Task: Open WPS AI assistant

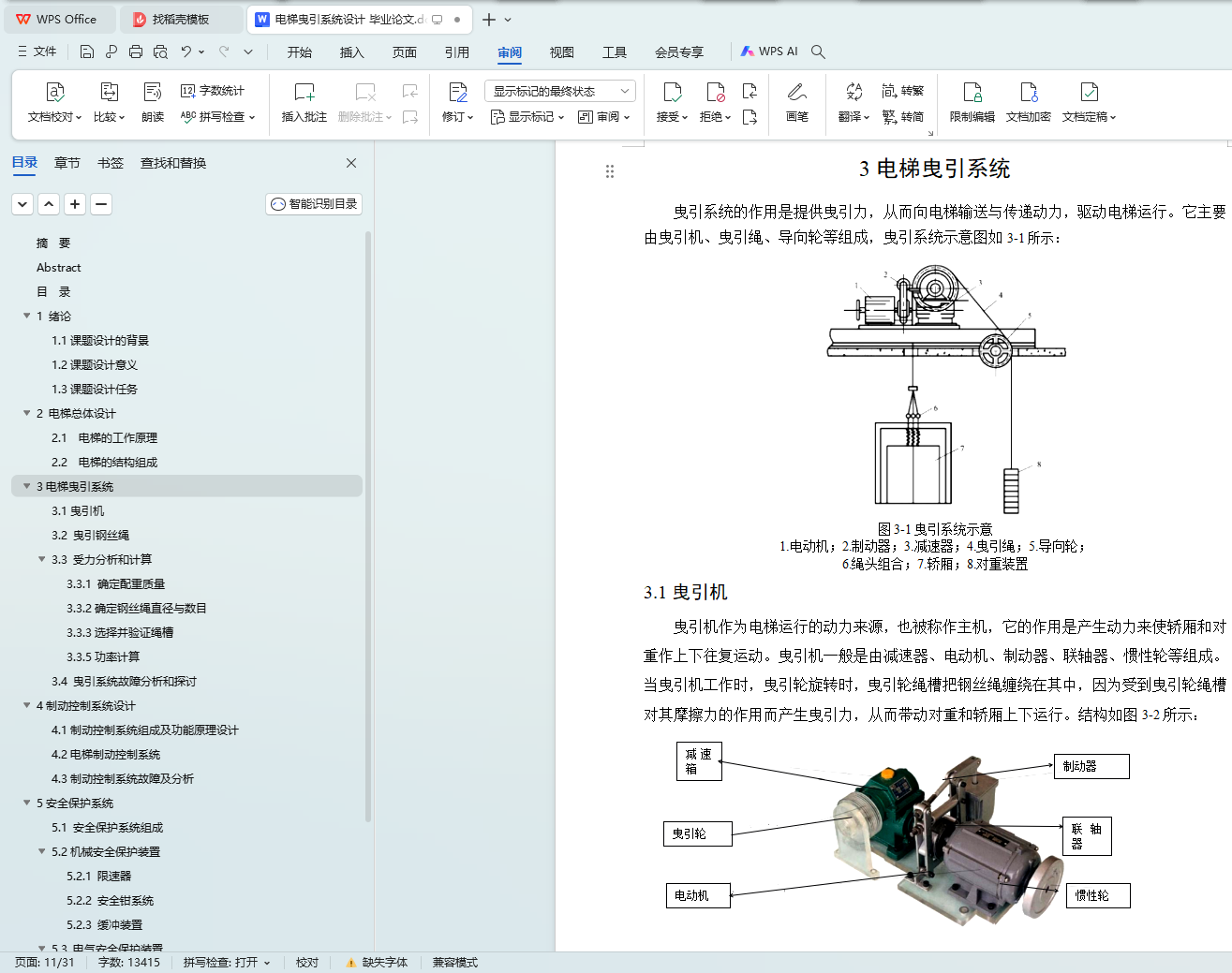Action: (769, 52)
